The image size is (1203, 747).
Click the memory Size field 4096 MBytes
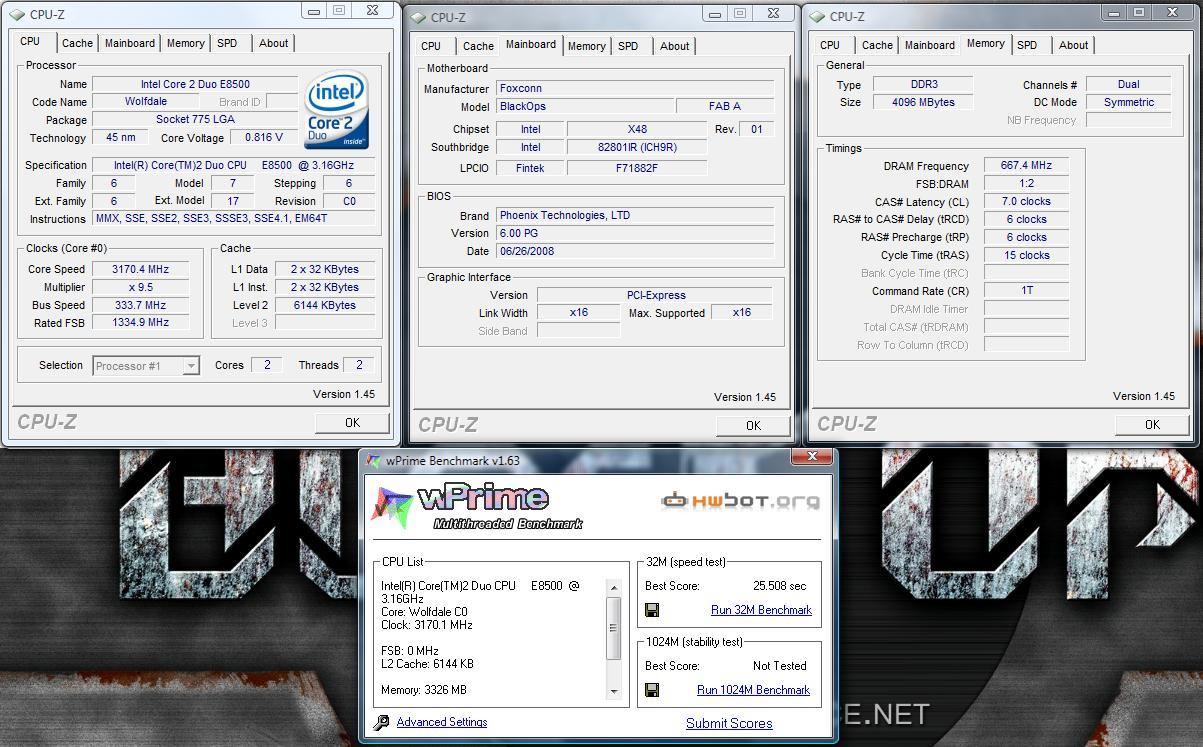click(x=925, y=102)
